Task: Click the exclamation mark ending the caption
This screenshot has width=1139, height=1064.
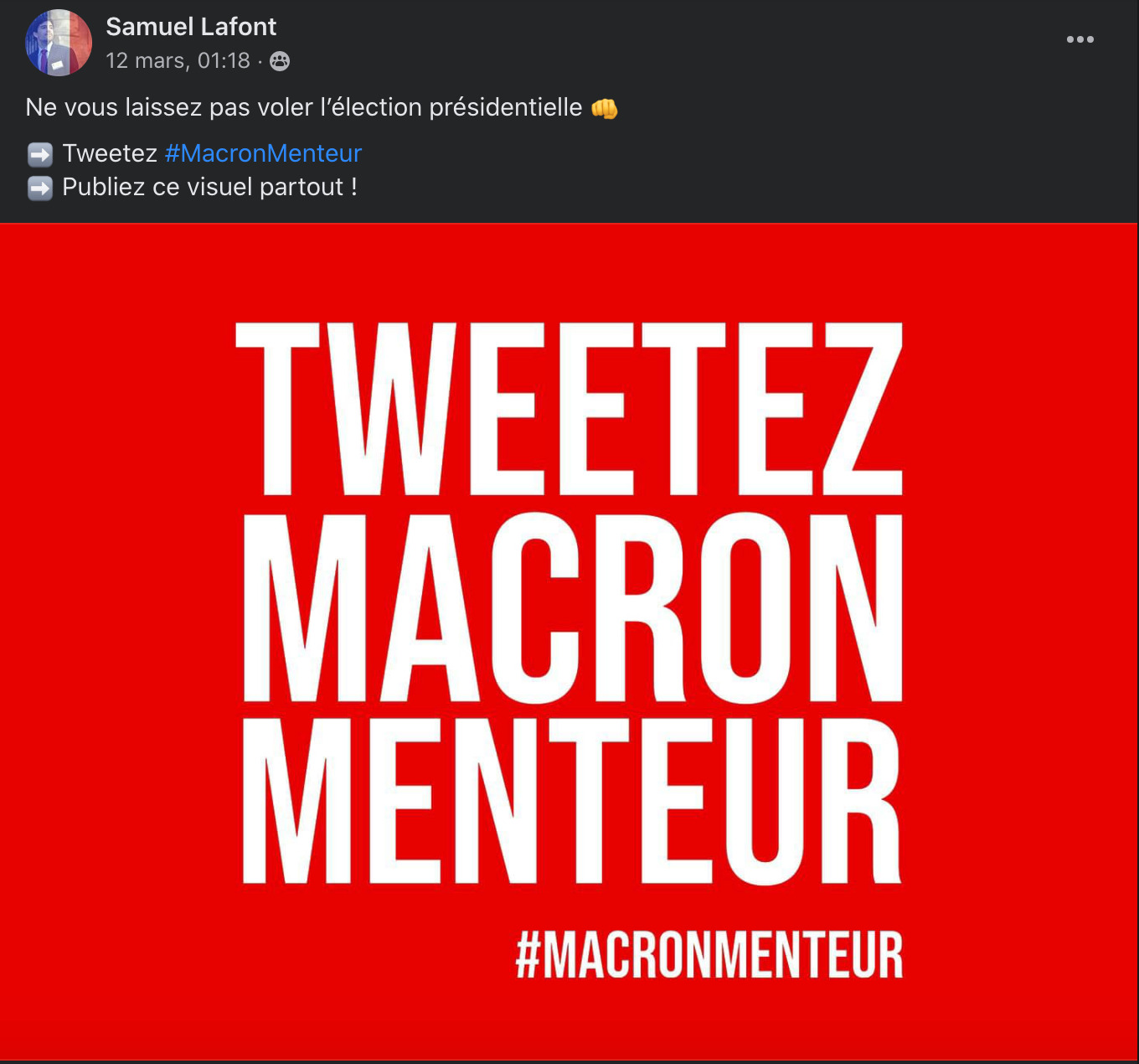Action: point(354,187)
